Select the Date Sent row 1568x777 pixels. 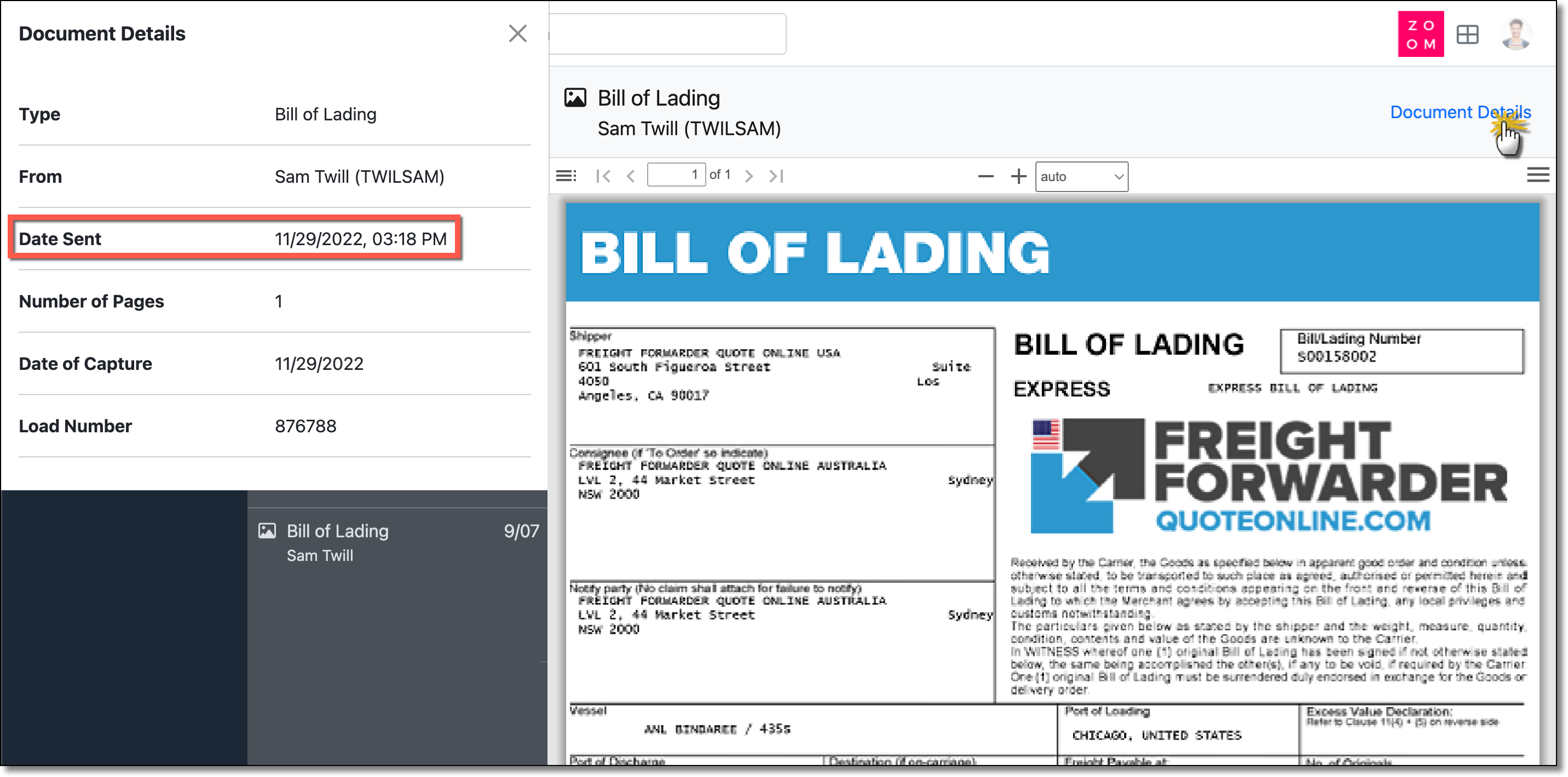[234, 239]
